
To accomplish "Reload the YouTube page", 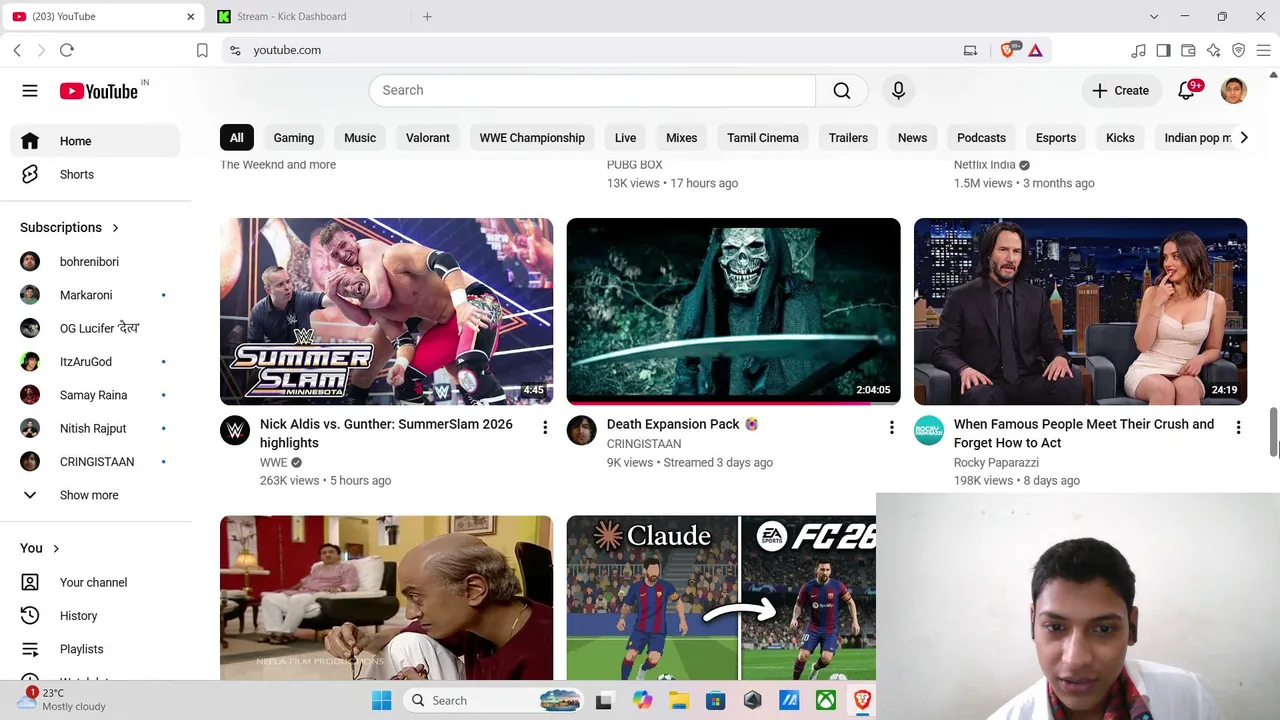I will [x=67, y=50].
